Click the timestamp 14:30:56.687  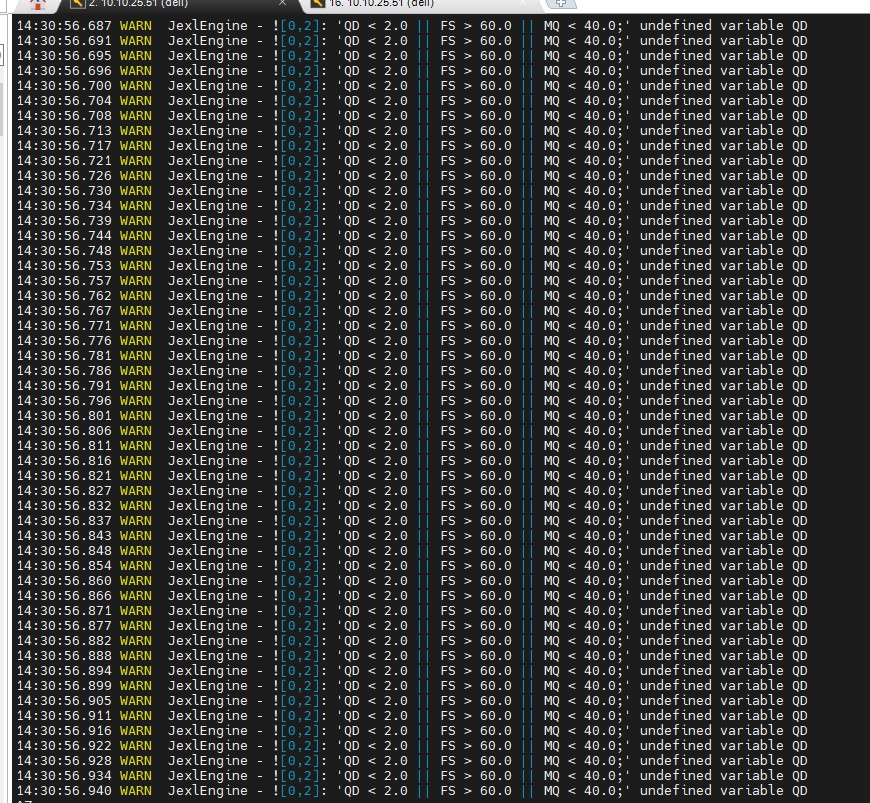[x=64, y=26]
